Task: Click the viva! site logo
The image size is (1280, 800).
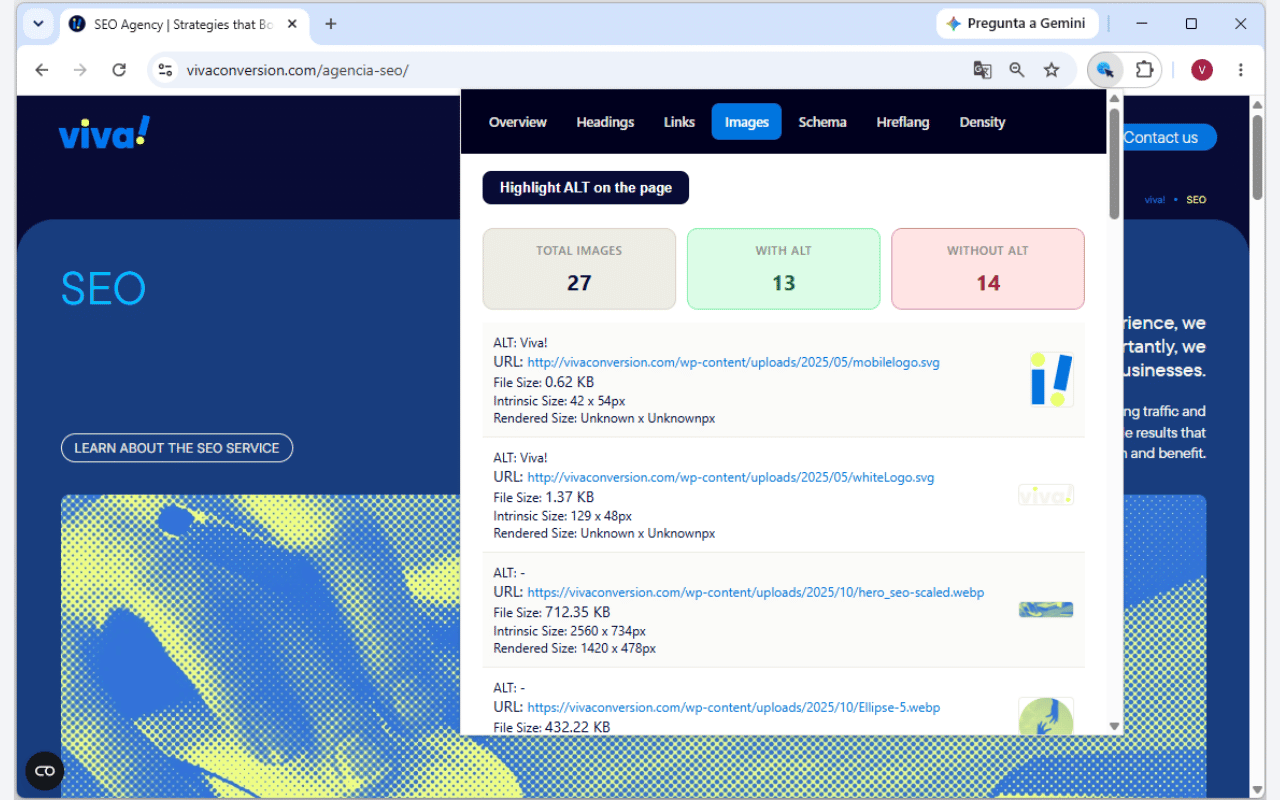Action: pos(104,133)
